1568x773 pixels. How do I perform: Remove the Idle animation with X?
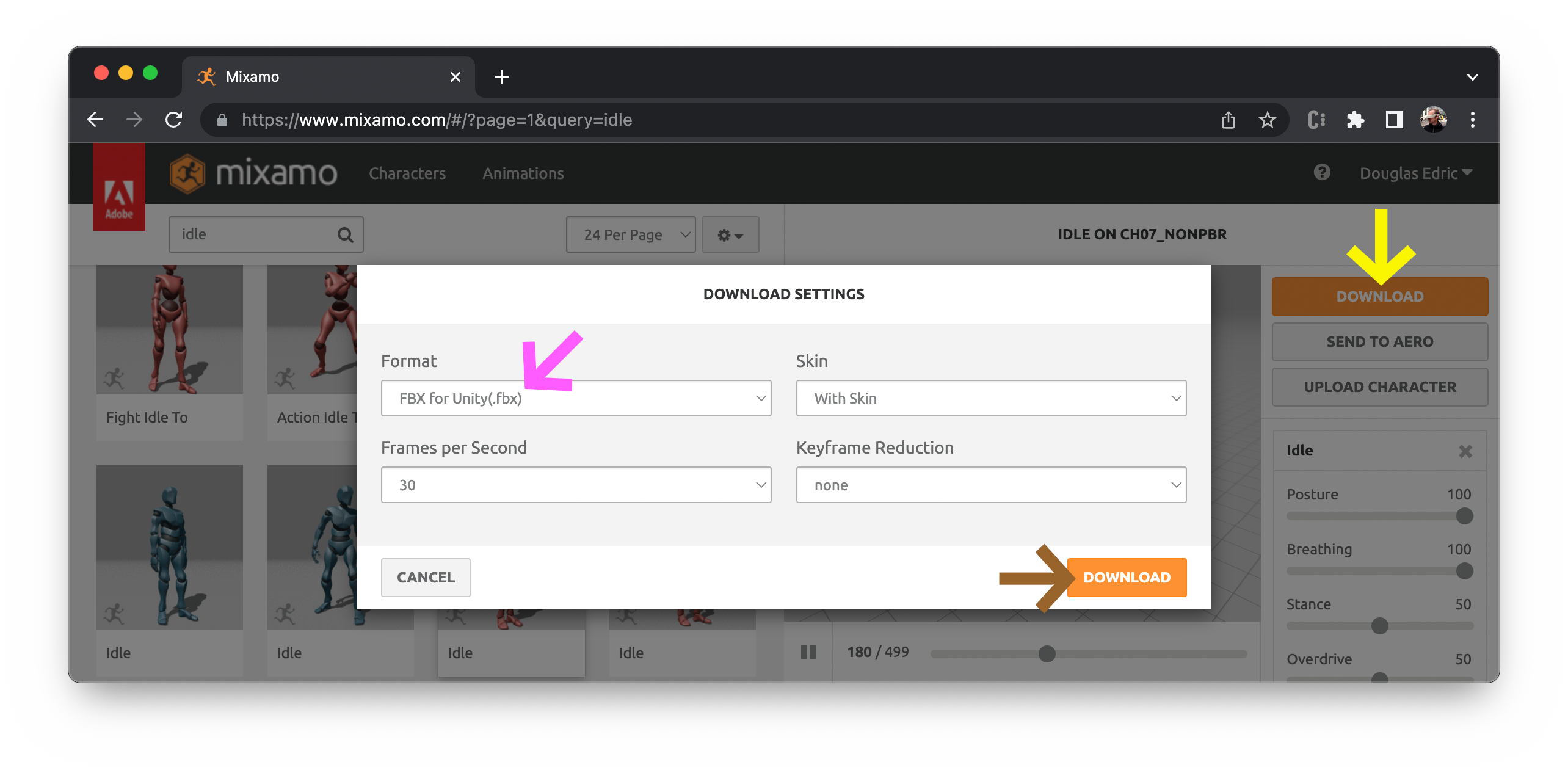pyautogui.click(x=1465, y=451)
